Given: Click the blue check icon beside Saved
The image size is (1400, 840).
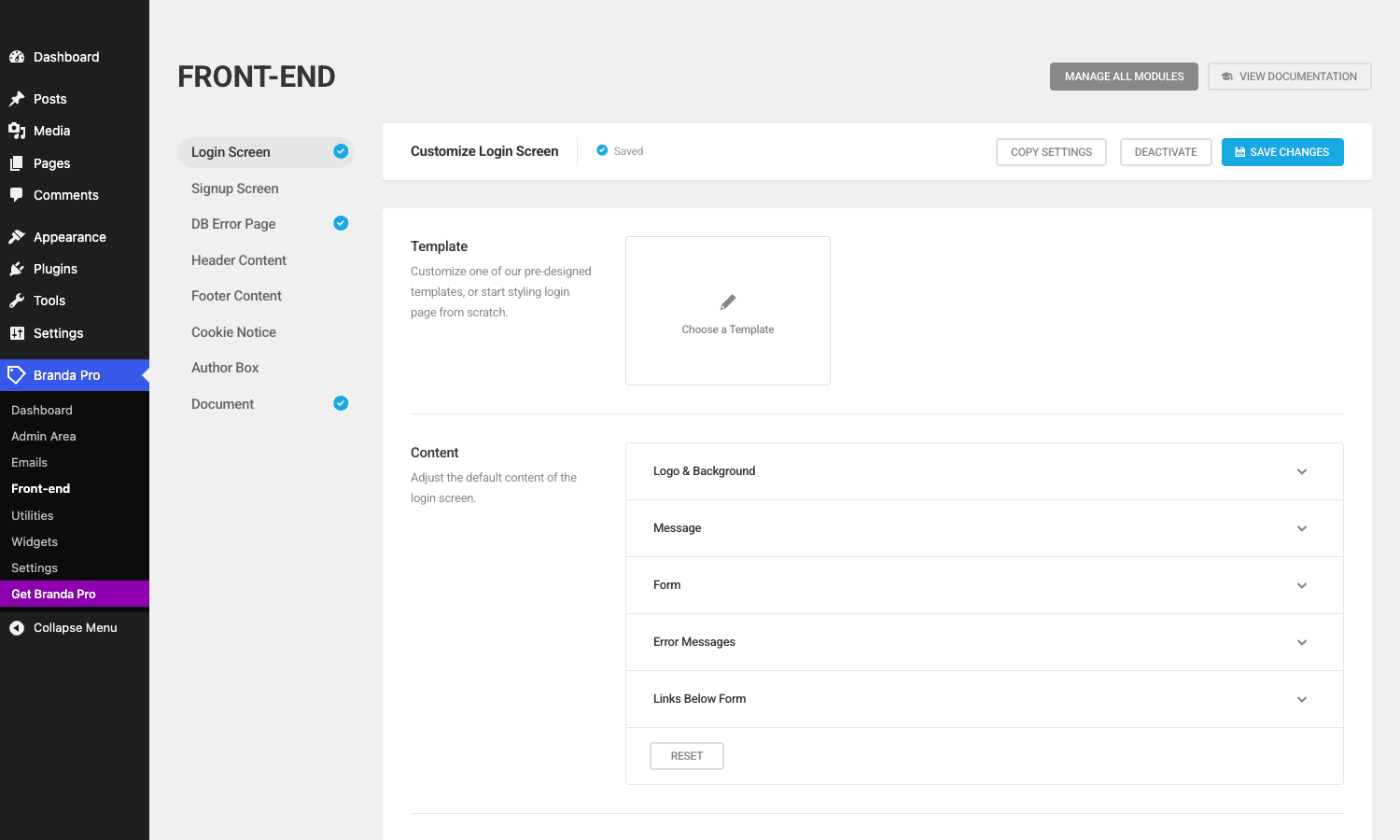Looking at the screenshot, I should (x=602, y=150).
